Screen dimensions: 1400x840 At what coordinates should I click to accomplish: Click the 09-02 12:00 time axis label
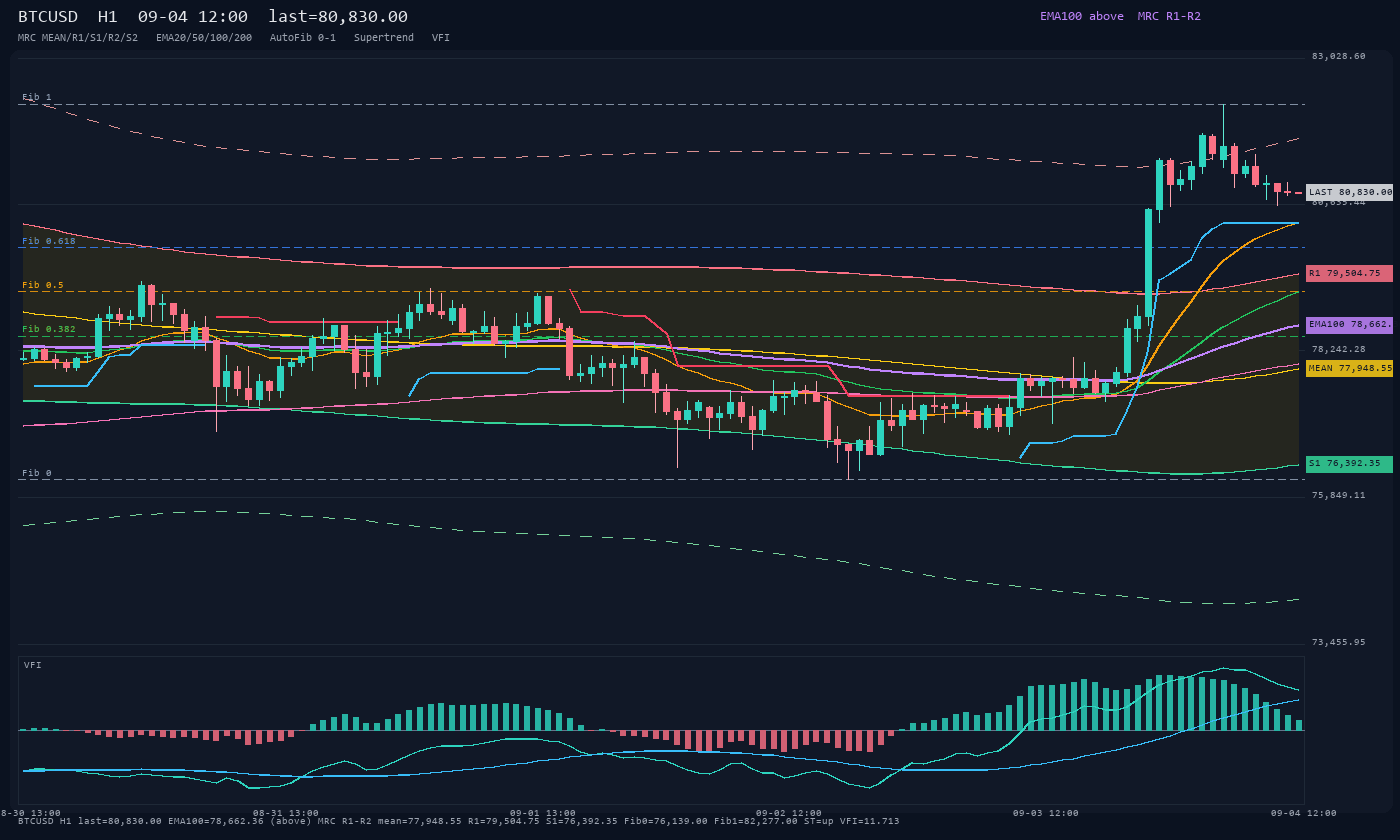789,813
